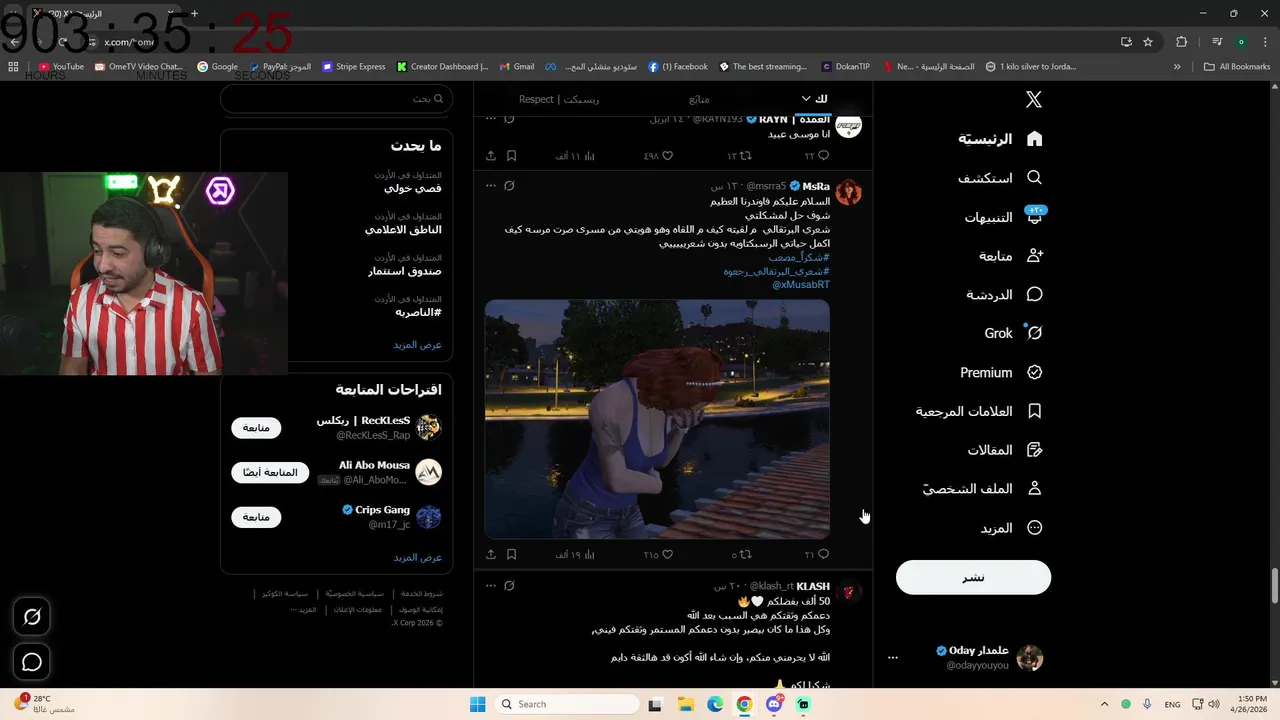Open الدردشة chat in sidebar
Viewport: 1280px width, 720px height.
(x=1004, y=295)
